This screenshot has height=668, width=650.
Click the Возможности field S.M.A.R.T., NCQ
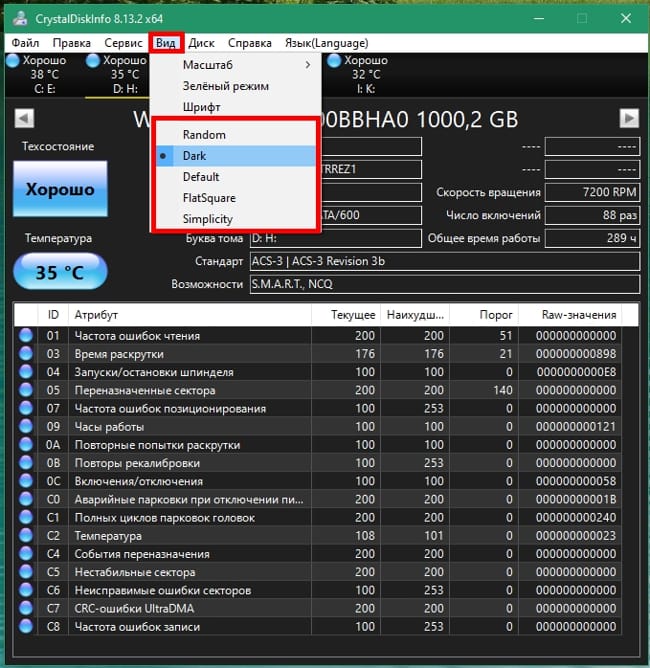click(x=445, y=284)
